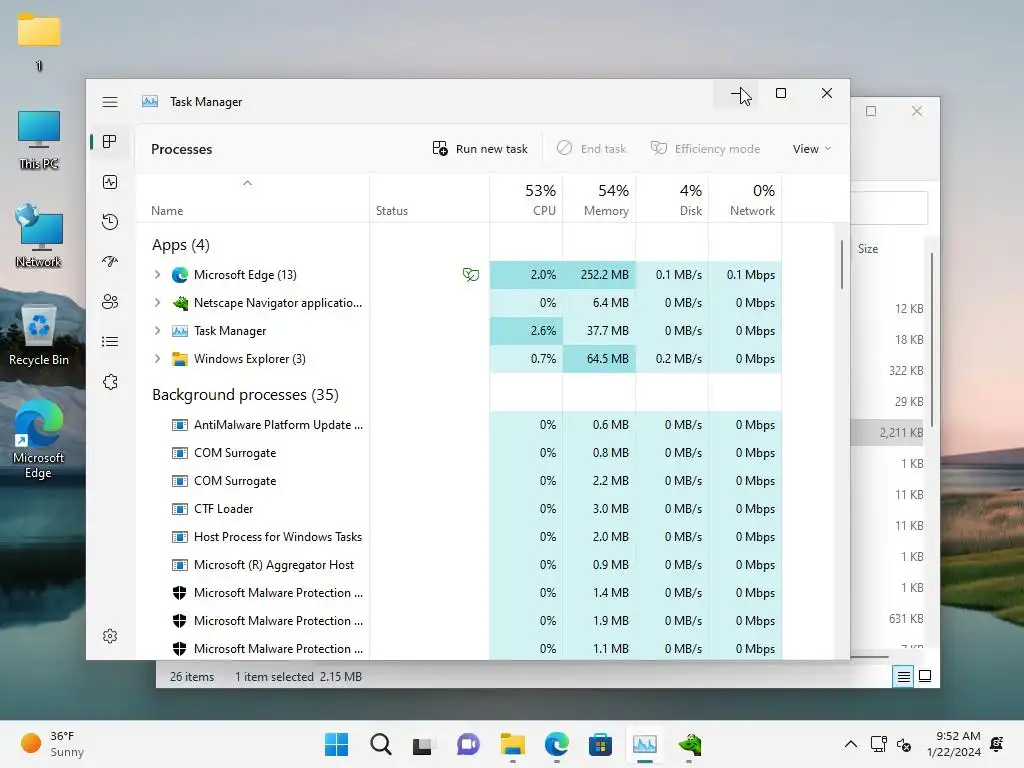The image size is (1024, 768).
Task: Click the muted volume icon in system tray
Action: click(904, 744)
